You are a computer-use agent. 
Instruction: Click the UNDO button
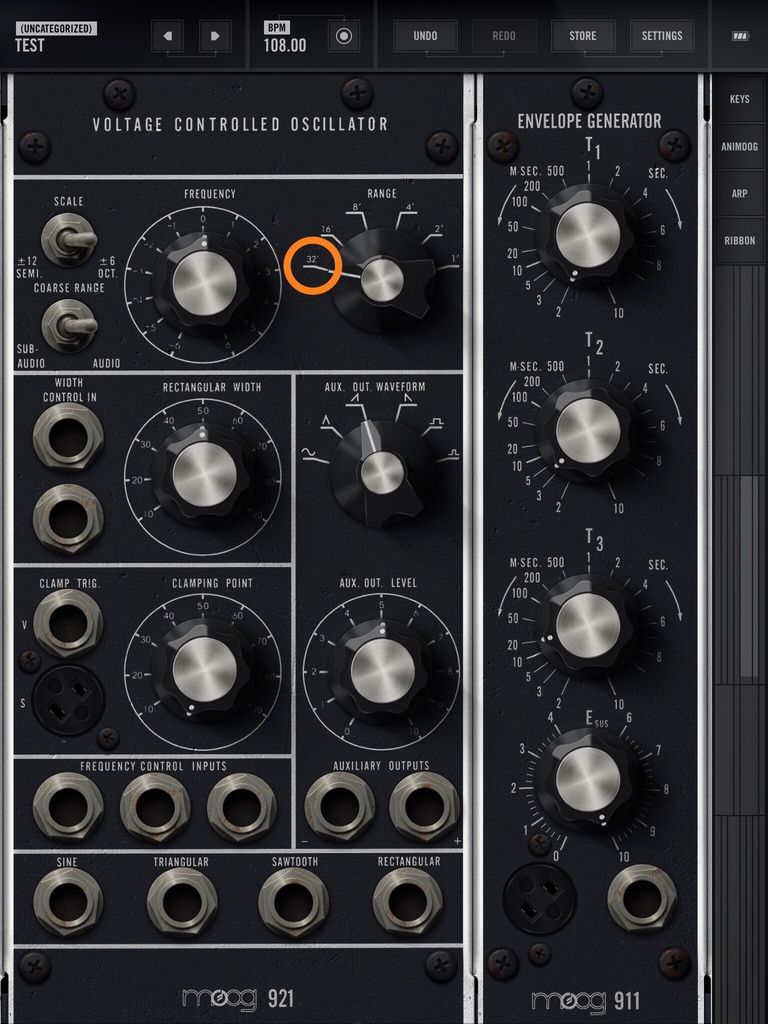tap(425, 36)
